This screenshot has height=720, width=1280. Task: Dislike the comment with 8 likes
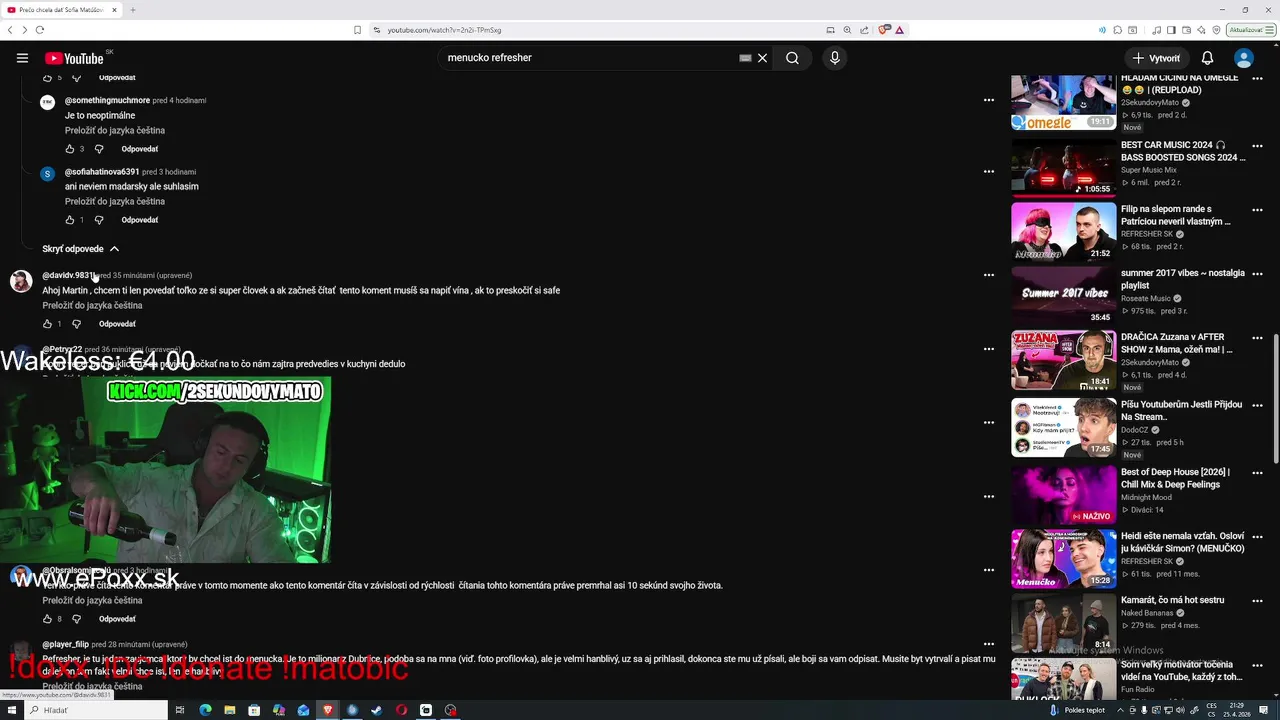(x=76, y=619)
